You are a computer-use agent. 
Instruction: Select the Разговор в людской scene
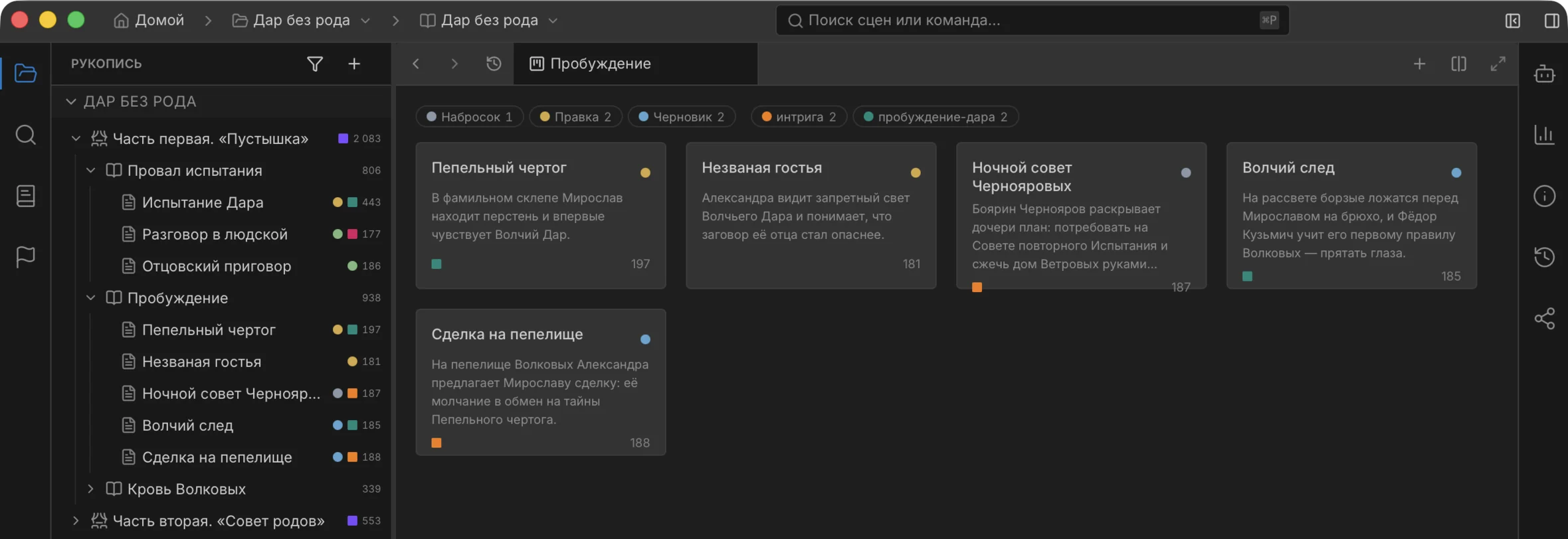221,234
